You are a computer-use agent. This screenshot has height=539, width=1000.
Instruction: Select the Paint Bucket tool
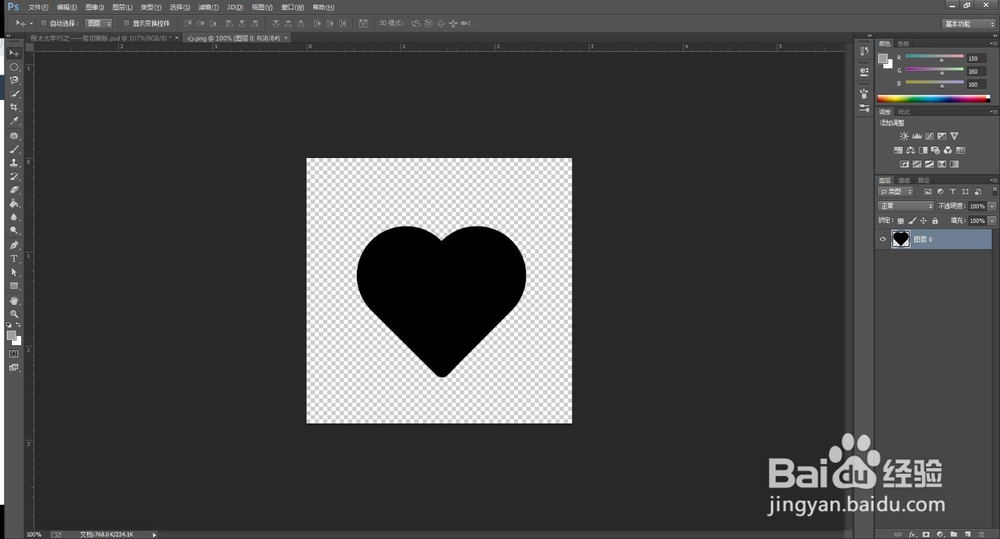click(14, 203)
